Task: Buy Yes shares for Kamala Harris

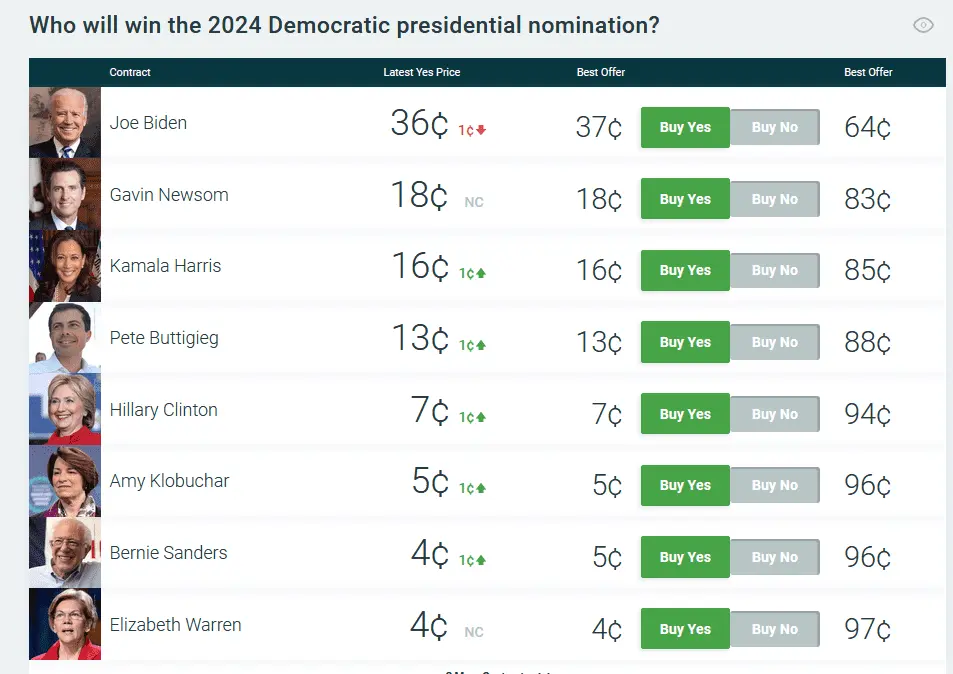Action: coord(685,271)
